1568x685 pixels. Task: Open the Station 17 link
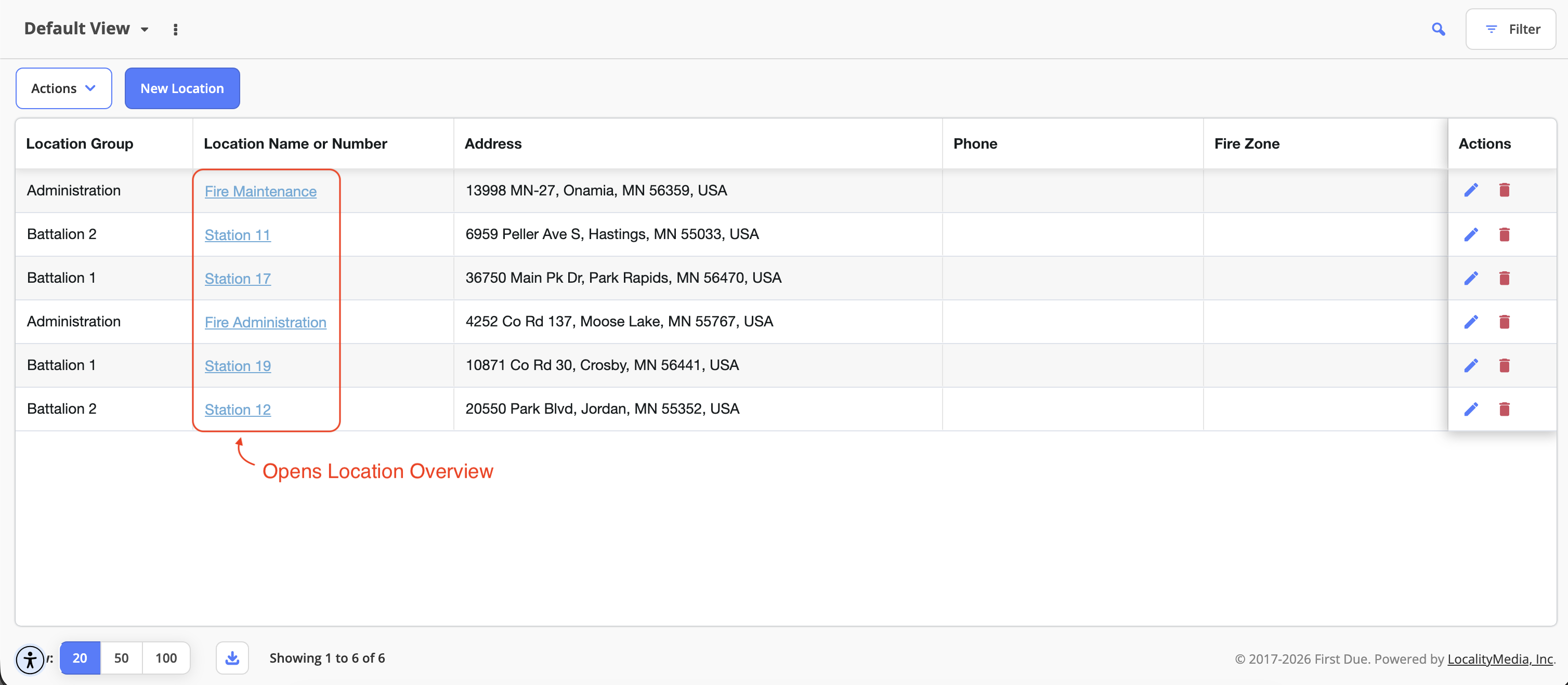[238, 279]
